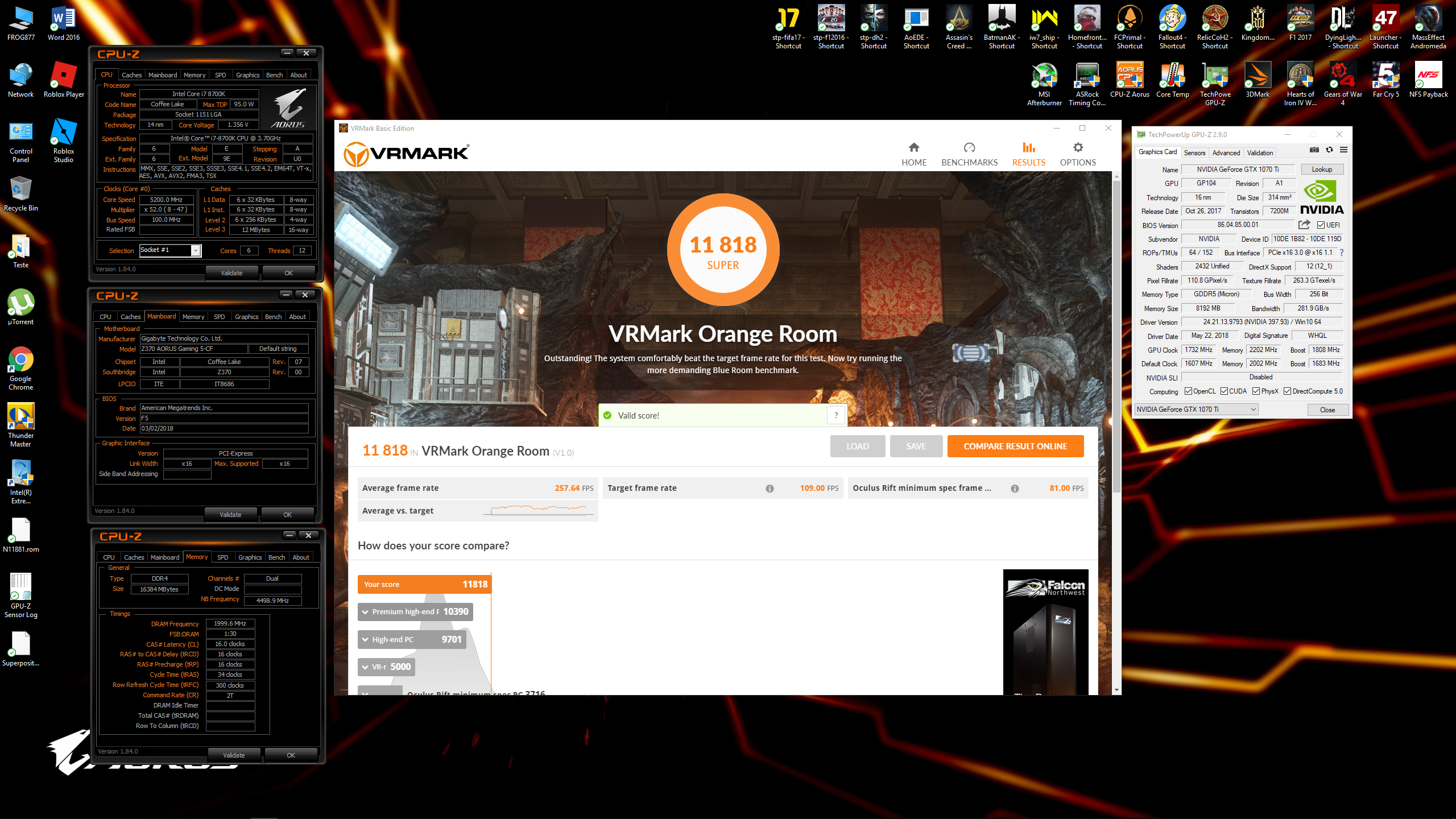
Task: Open GPU-Z hamburger menu icon
Action: point(1343,150)
